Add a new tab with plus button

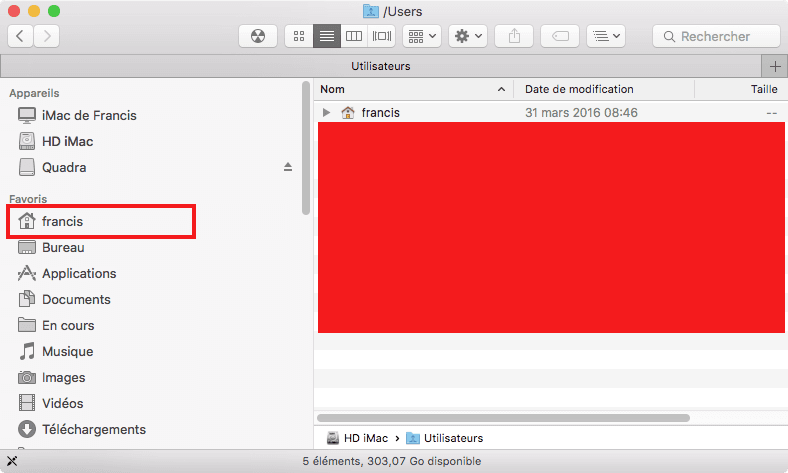point(775,66)
